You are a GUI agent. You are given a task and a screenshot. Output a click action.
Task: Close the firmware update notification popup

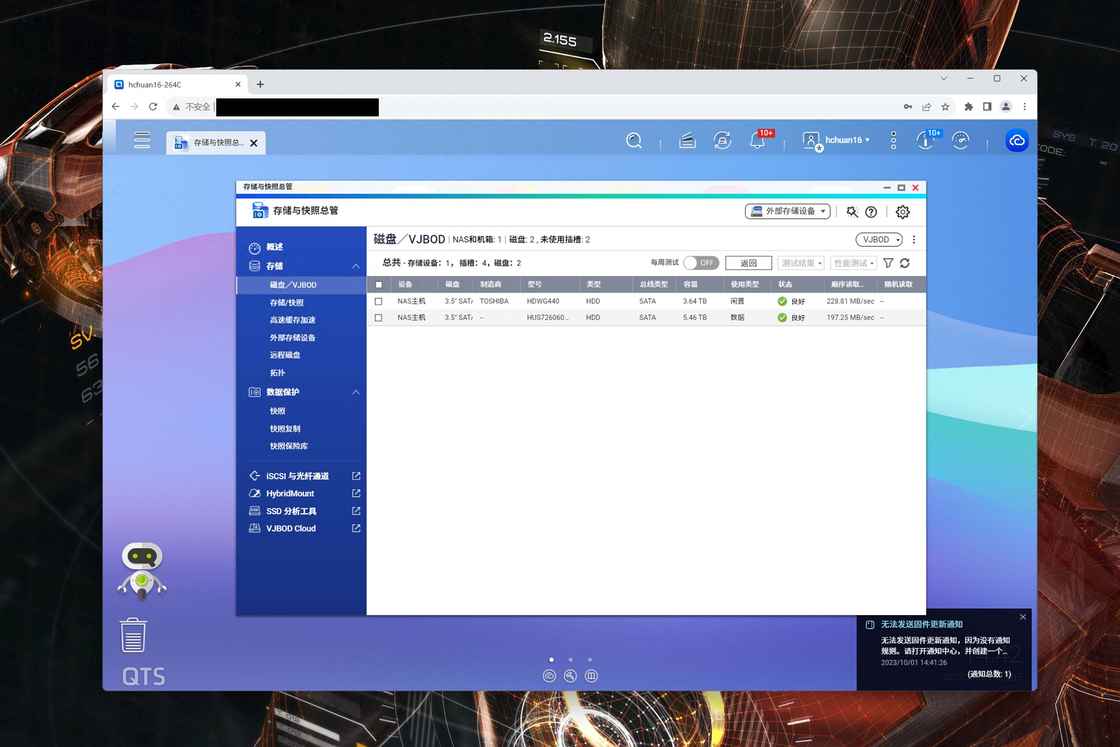pyautogui.click(x=1023, y=617)
